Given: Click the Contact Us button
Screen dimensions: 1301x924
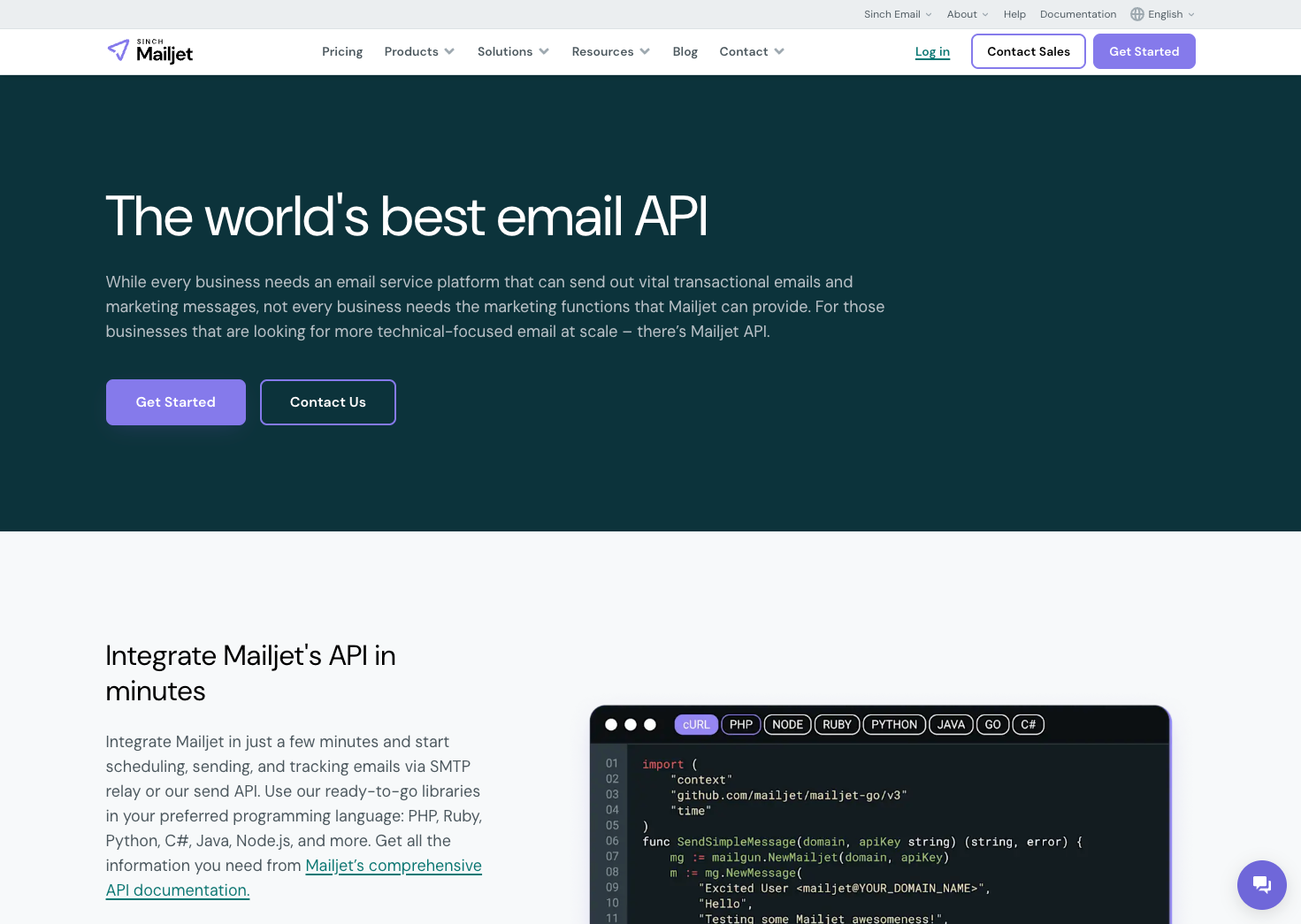Looking at the screenshot, I should (x=327, y=402).
